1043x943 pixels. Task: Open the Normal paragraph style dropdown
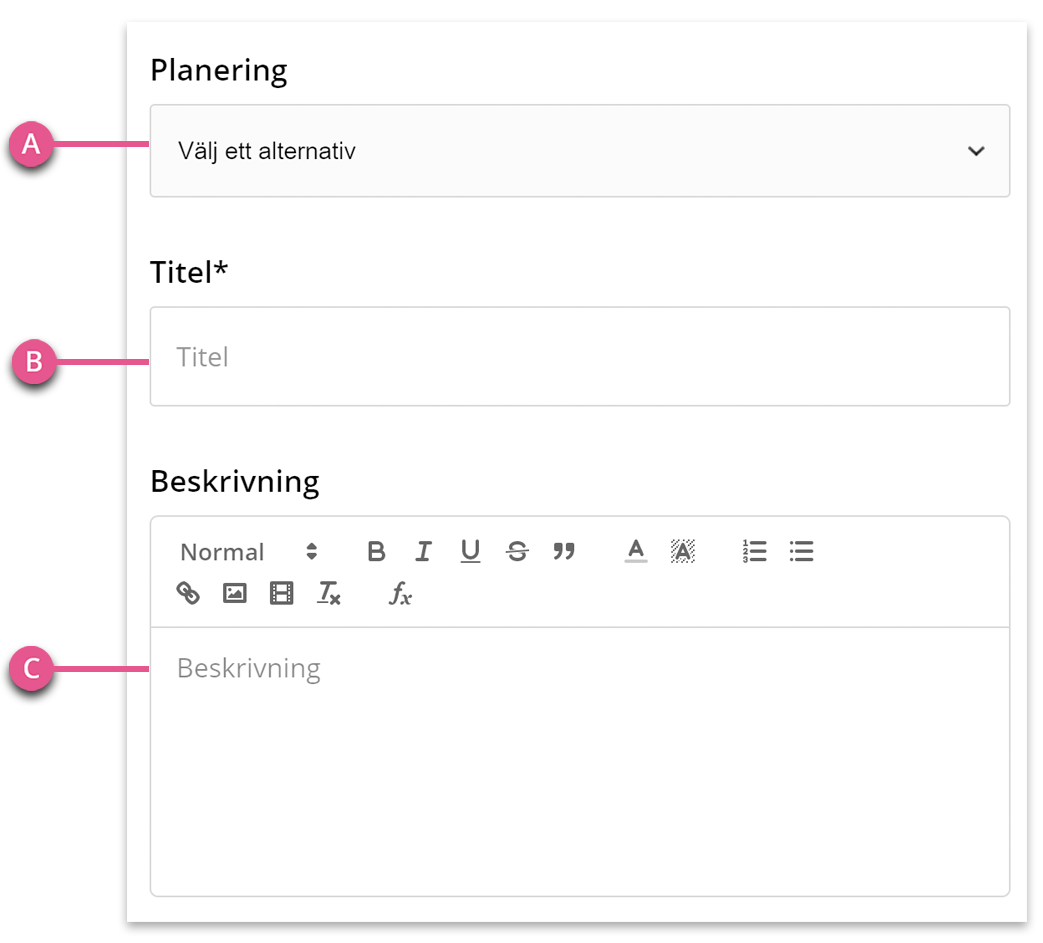(249, 551)
